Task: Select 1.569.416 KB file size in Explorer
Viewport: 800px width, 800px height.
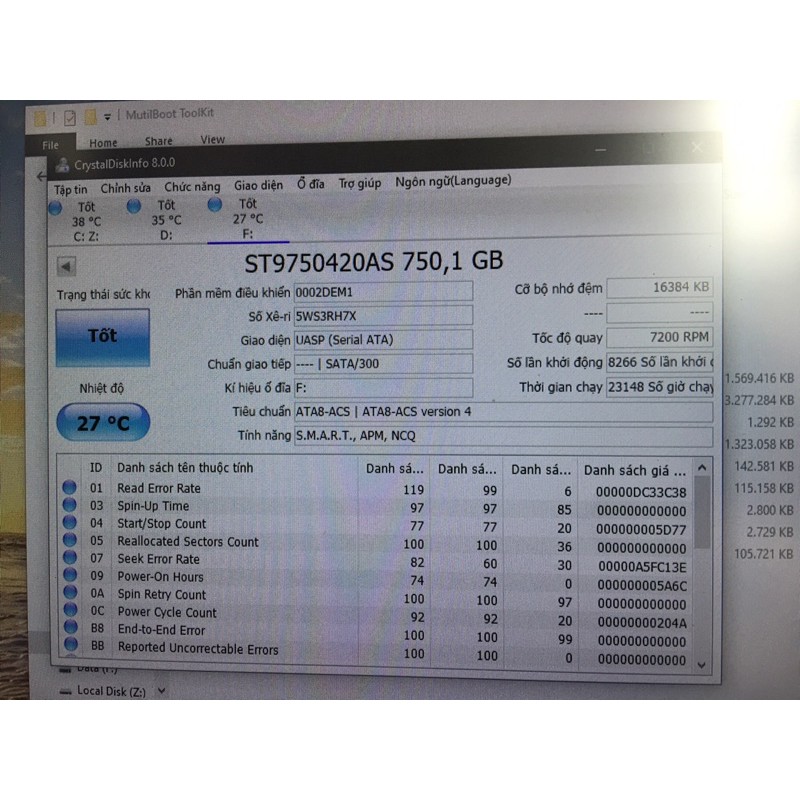Action: click(759, 378)
